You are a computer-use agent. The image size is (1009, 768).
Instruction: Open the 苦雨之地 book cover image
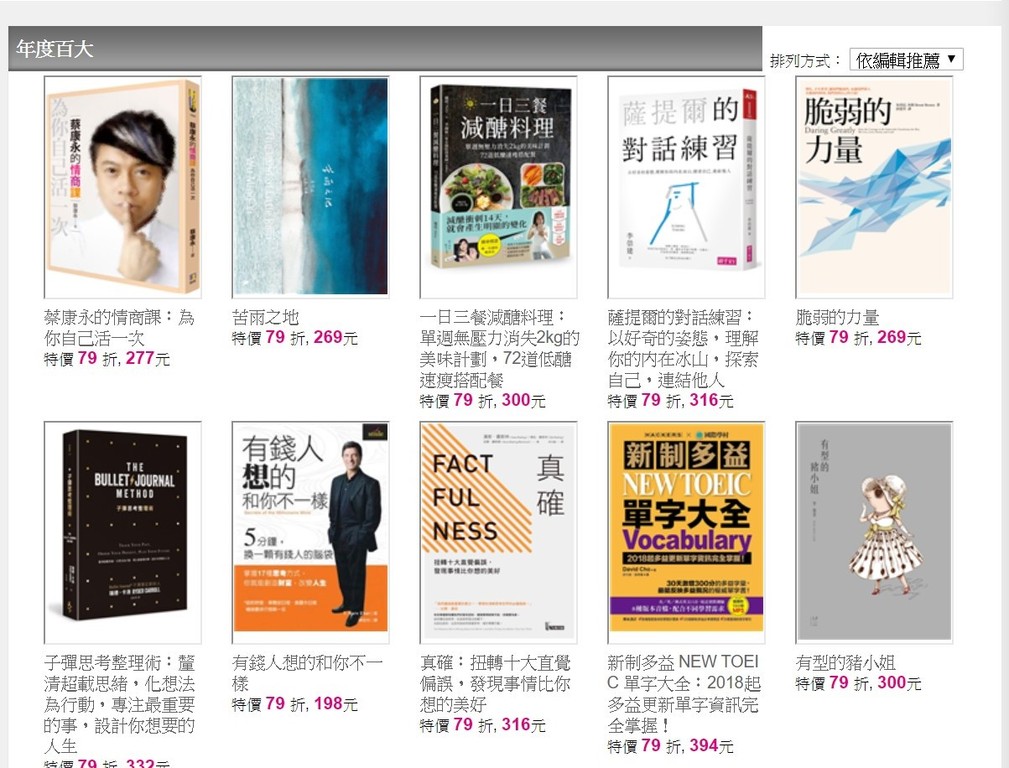[310, 187]
